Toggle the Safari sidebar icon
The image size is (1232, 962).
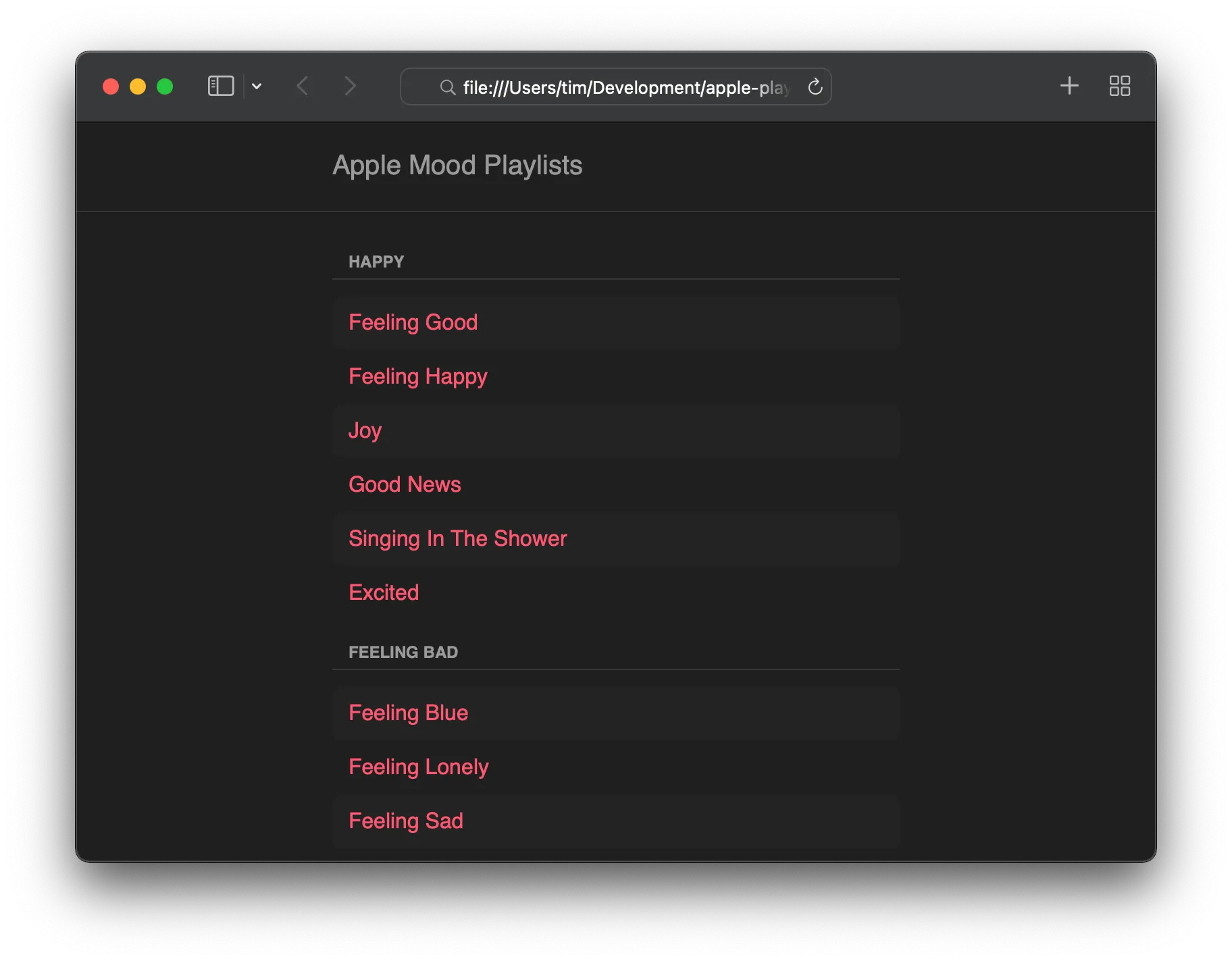(221, 86)
